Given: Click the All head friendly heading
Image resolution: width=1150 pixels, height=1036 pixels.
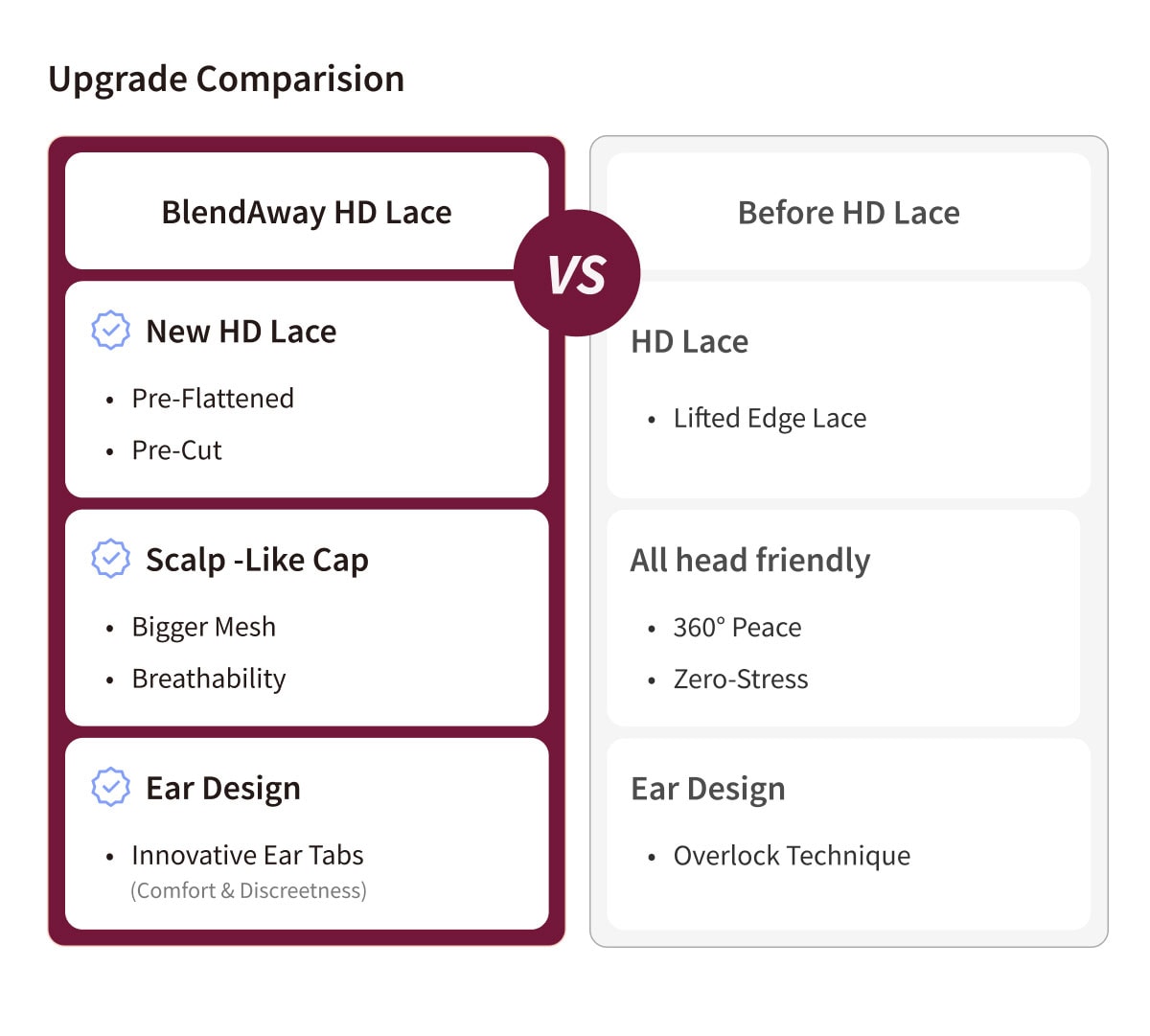Looking at the screenshot, I should tap(750, 560).
